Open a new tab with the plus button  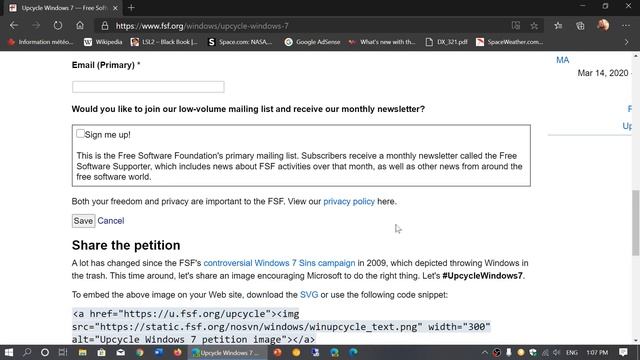[x=131, y=7]
